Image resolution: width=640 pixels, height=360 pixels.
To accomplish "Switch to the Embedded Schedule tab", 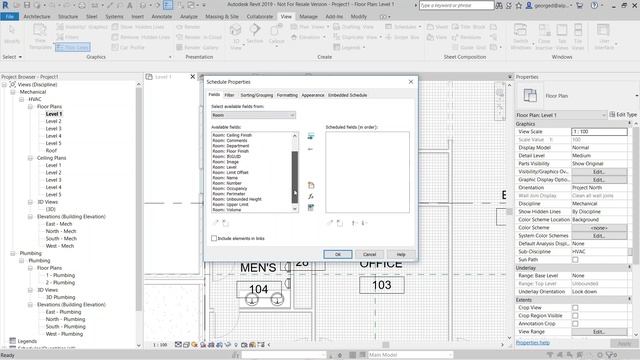I will [x=347, y=95].
